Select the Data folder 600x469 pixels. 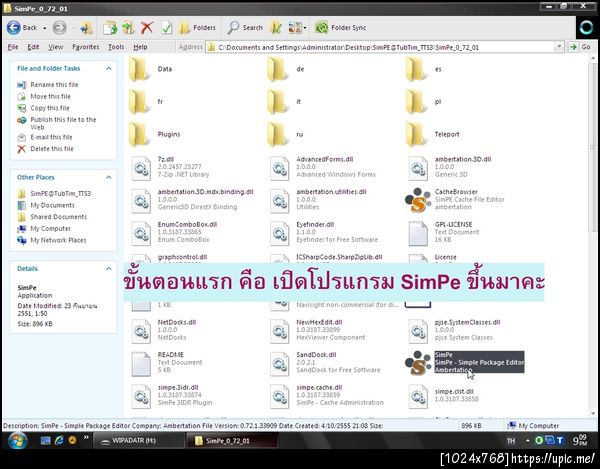click(x=151, y=69)
